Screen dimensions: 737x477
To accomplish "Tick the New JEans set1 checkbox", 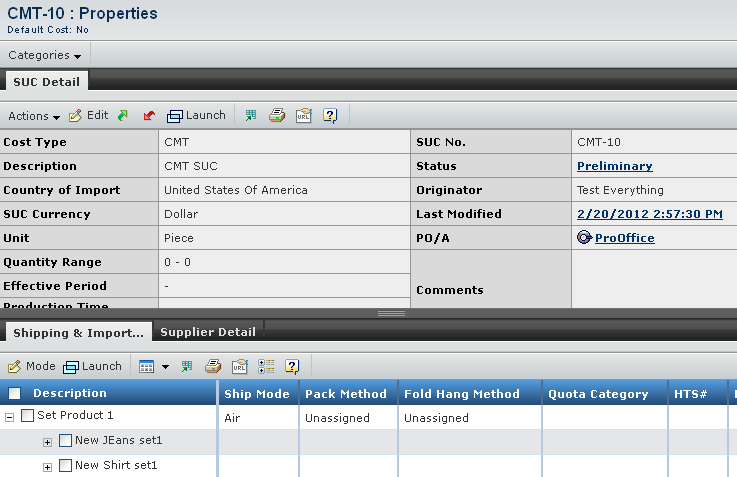I will [65, 440].
